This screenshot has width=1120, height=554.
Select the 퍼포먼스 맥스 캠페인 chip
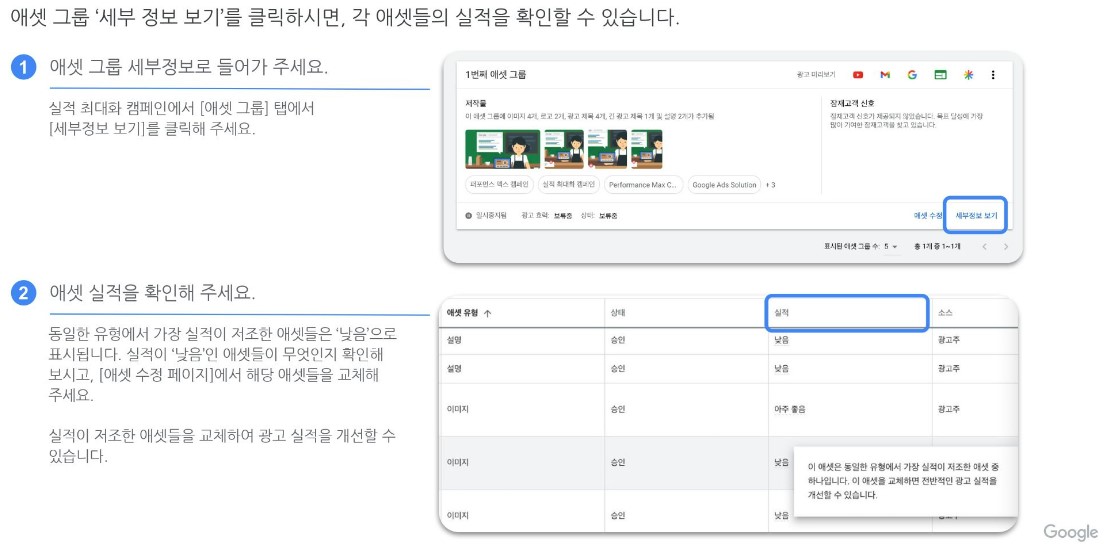498,185
